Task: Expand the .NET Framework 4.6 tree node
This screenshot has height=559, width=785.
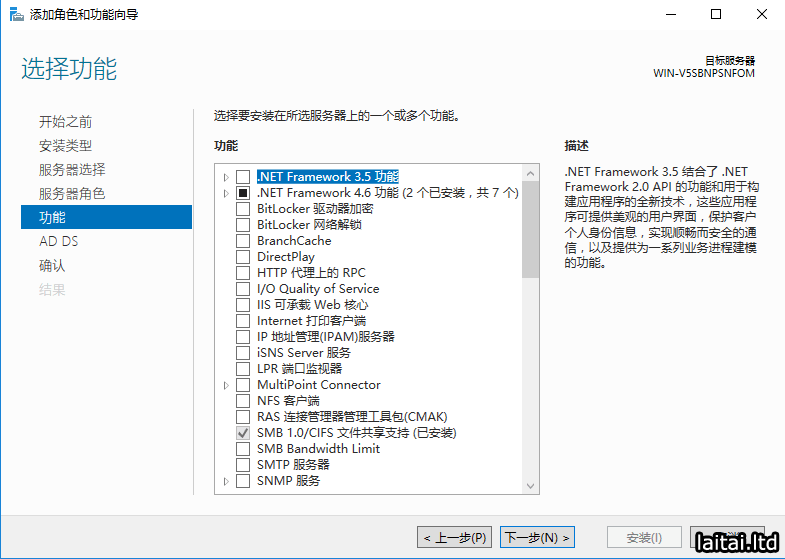Action: click(x=227, y=193)
